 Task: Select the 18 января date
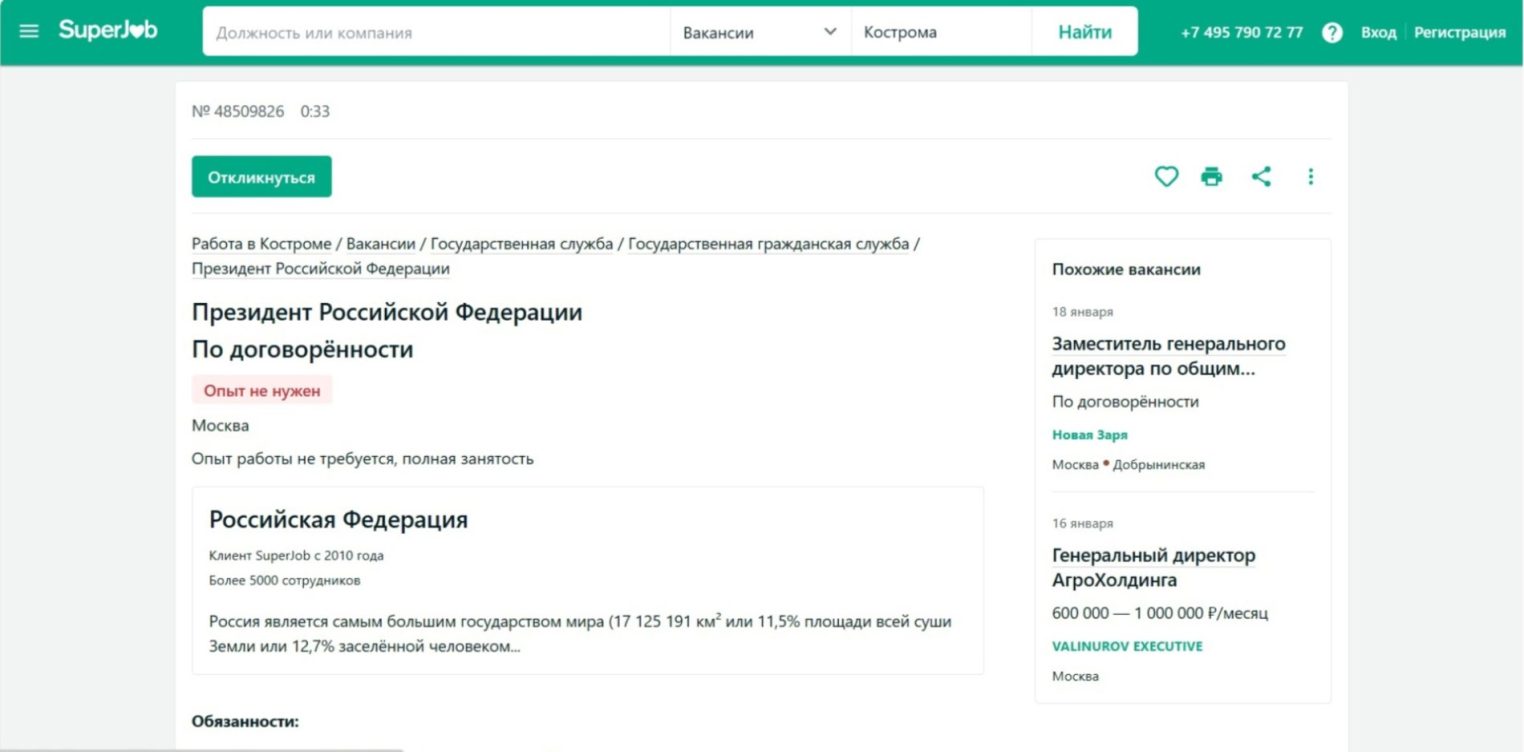pos(1082,312)
